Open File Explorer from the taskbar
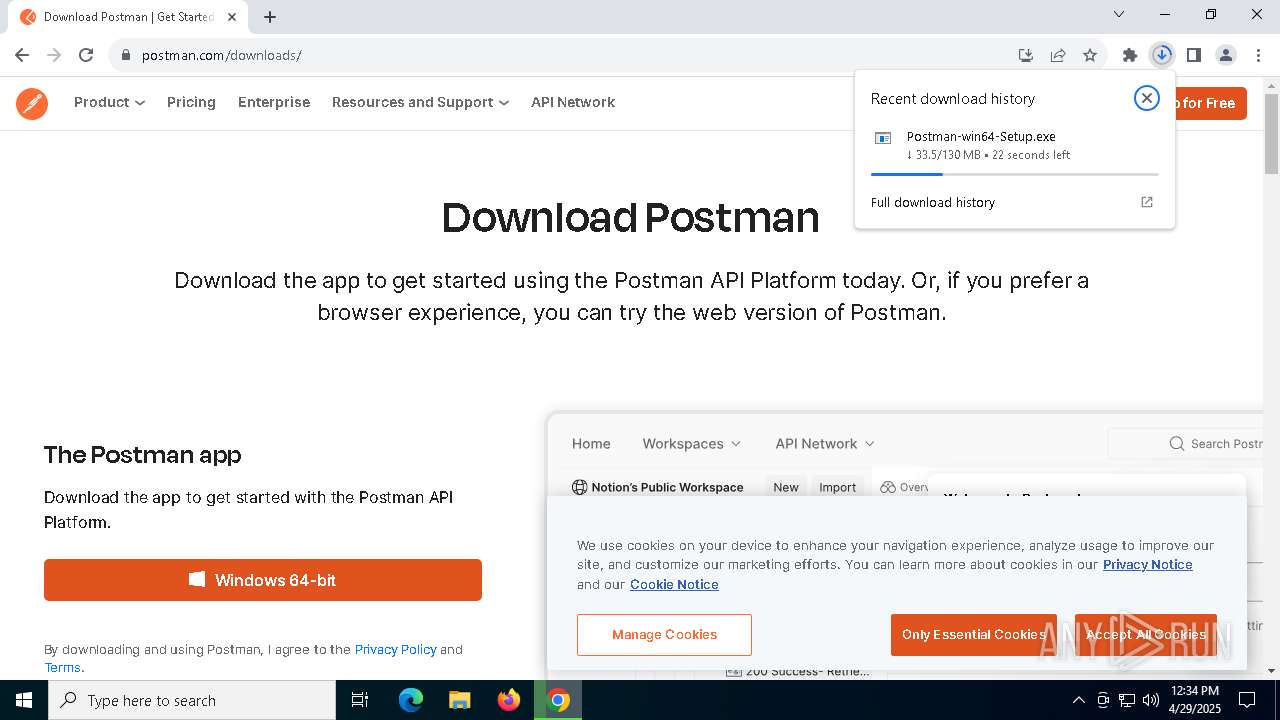 pyautogui.click(x=459, y=700)
